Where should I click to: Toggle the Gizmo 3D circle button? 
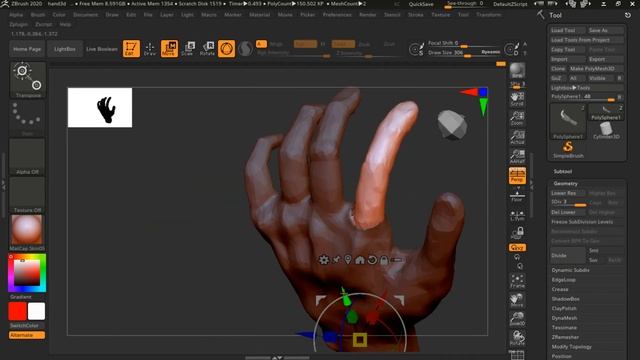tap(226, 49)
